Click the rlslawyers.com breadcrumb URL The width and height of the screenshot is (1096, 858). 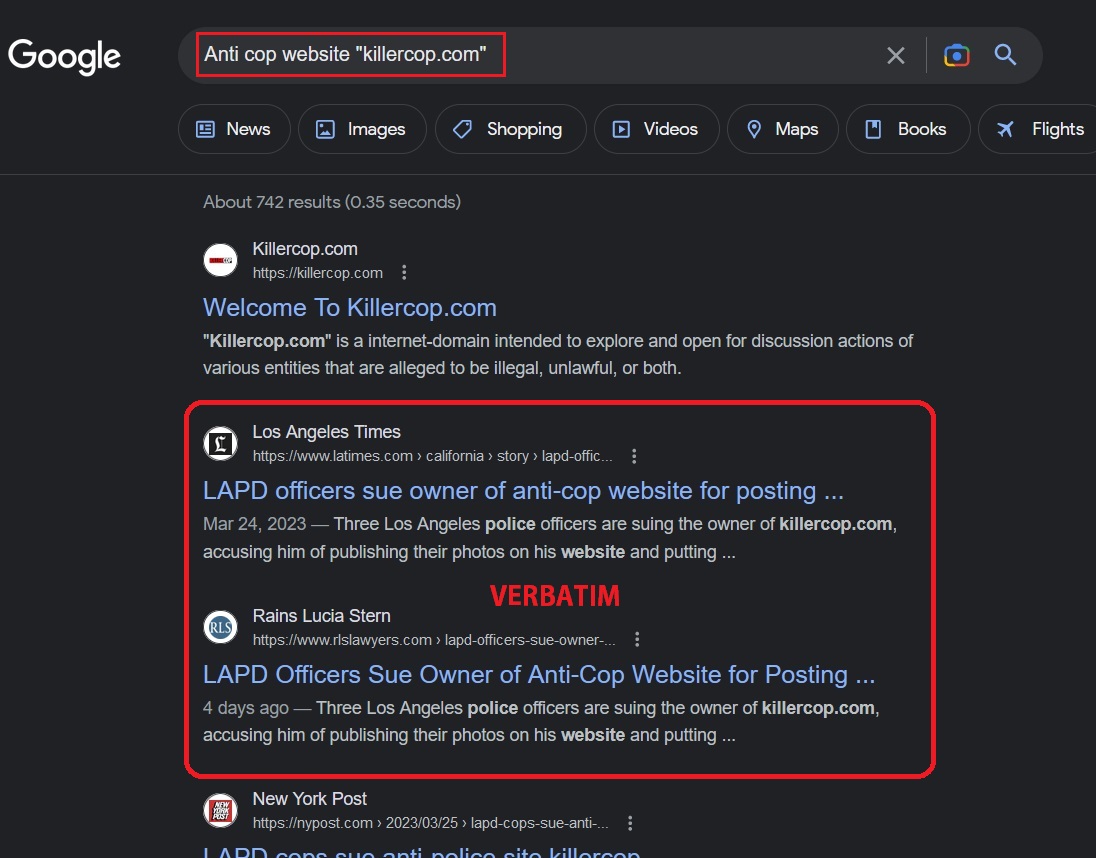click(x=433, y=640)
